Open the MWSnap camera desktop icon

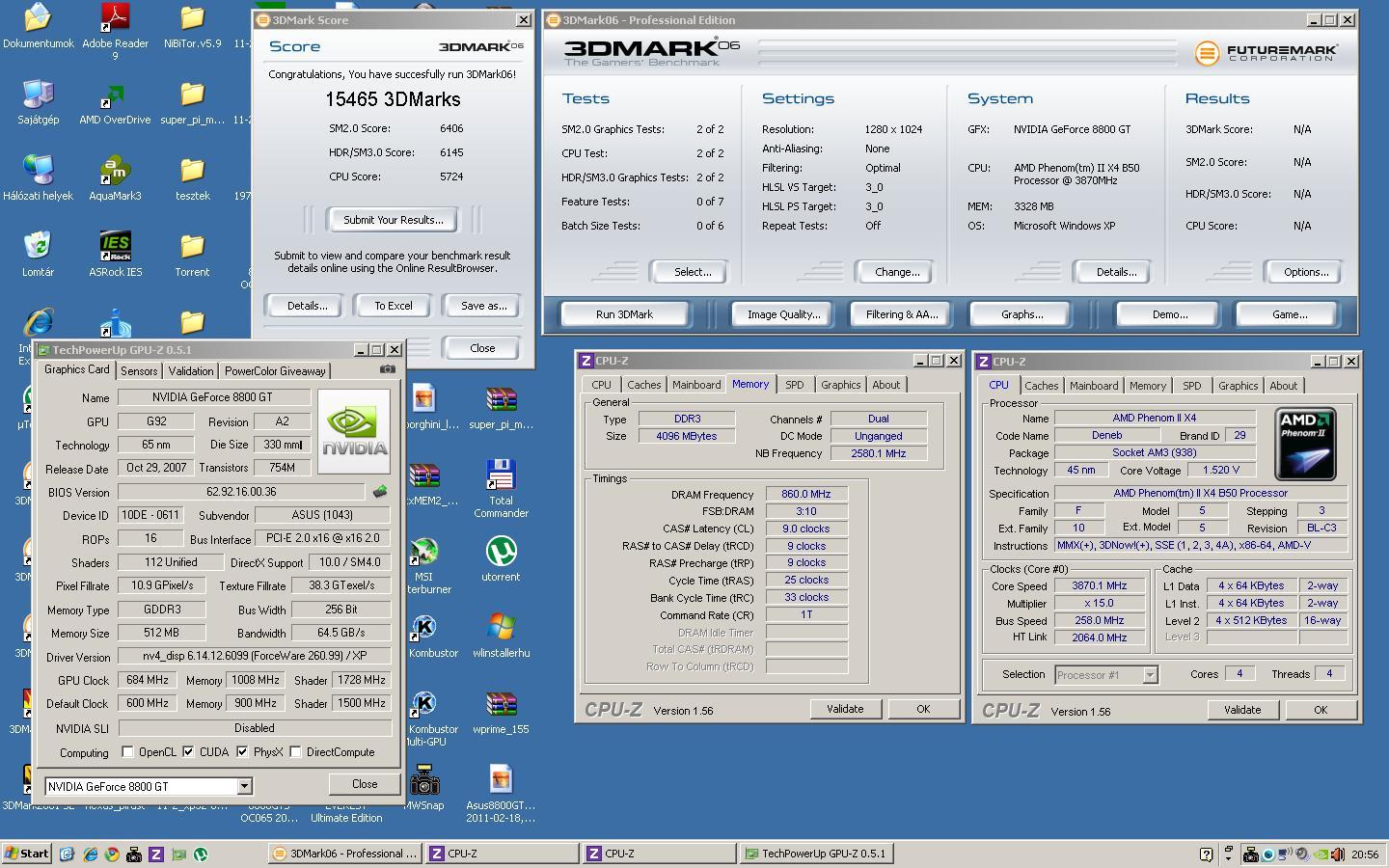tap(423, 788)
